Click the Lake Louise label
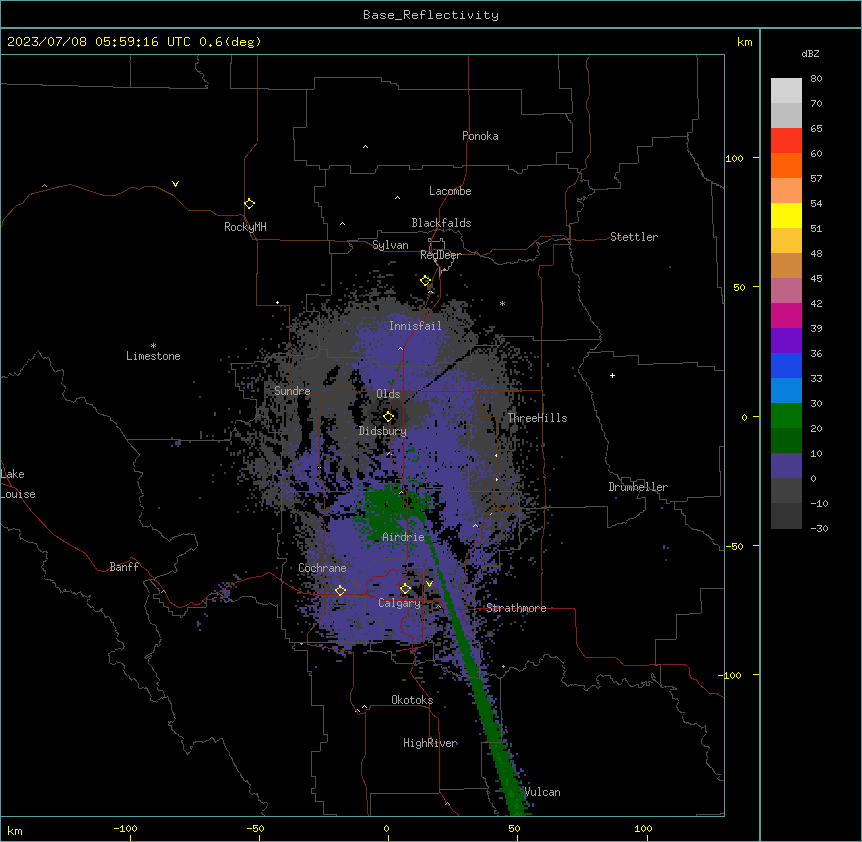Screen dimensions: 862x842 point(18,484)
